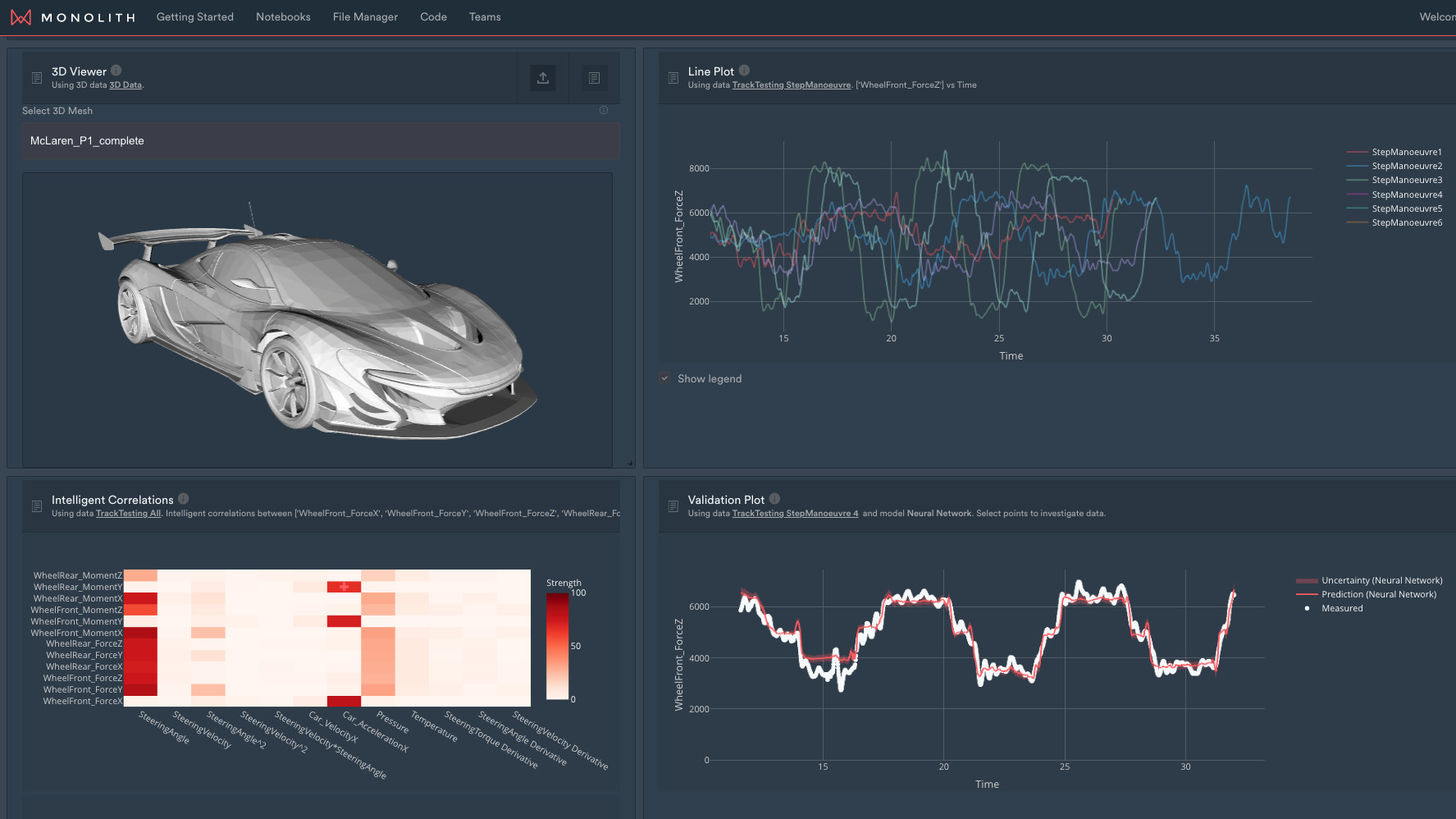This screenshot has height=819, width=1456.
Task: Open the McLaren_P1_complete mesh dropdown
Action: 321,141
